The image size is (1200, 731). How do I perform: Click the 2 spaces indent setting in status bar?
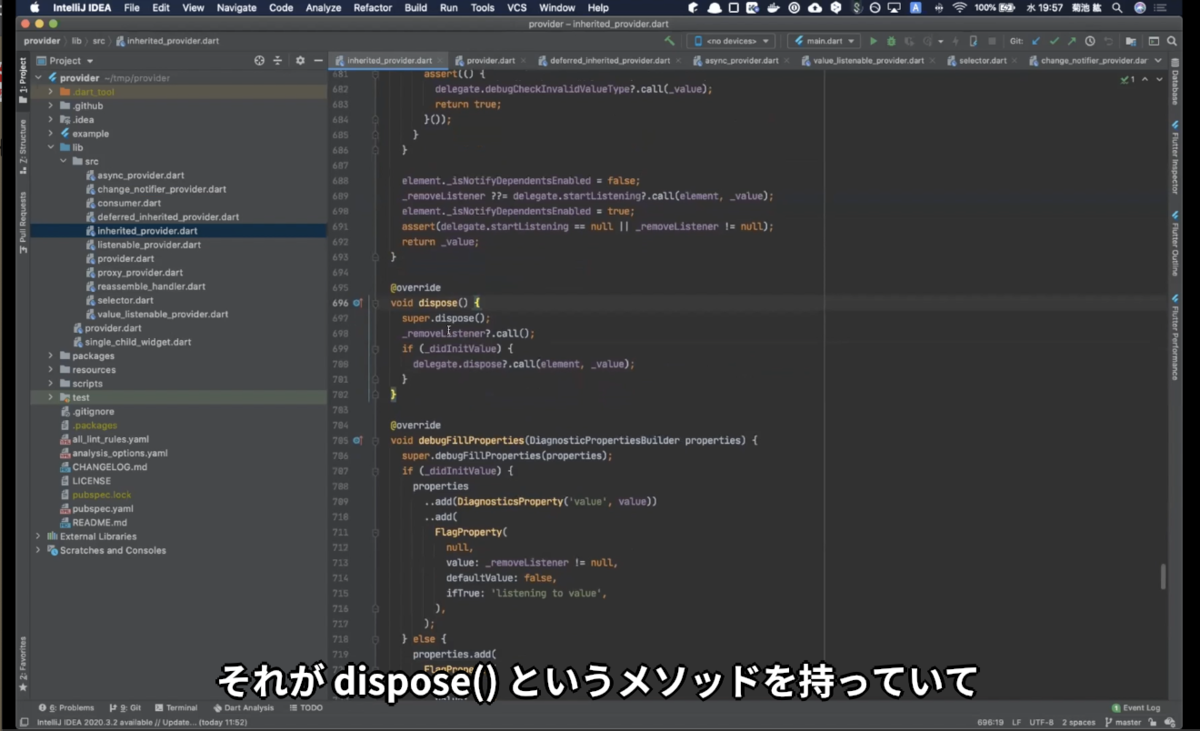[1078, 722]
